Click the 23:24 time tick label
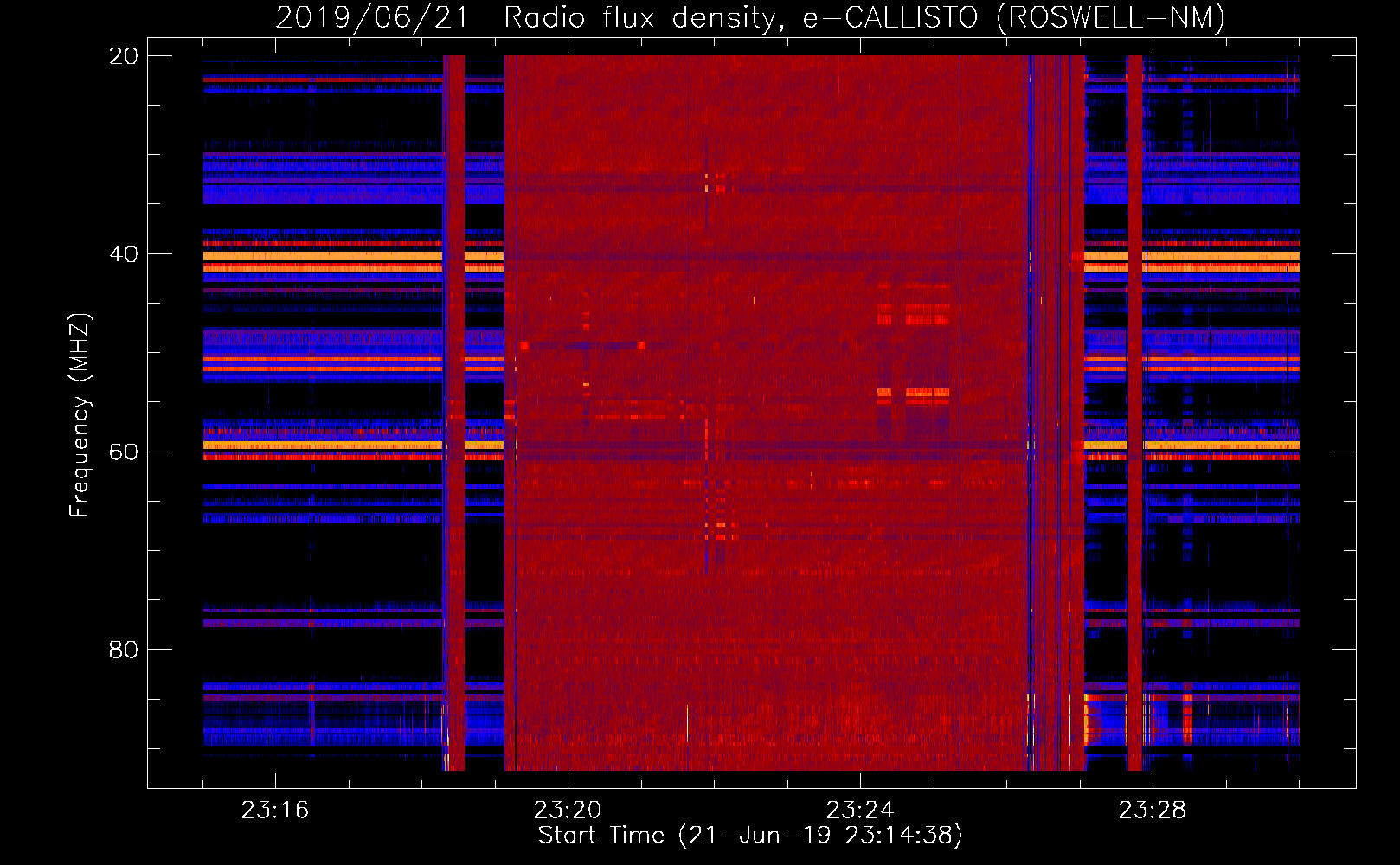The image size is (1400, 865). (860, 811)
